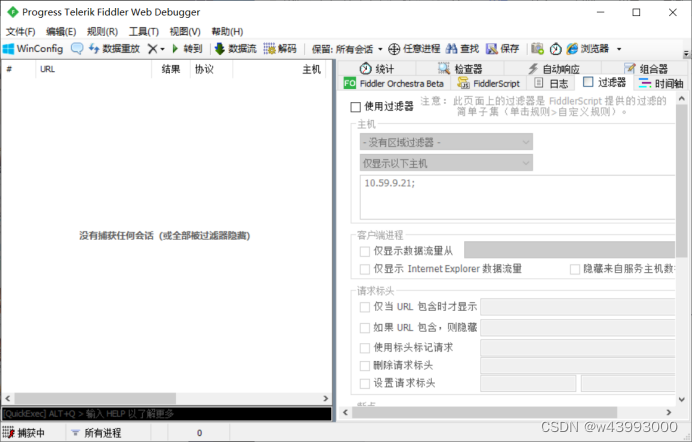This screenshot has width=693, height=442.
Task: Click filters panel vertical scrollbar down arrow
Action: pyautogui.click(x=682, y=400)
